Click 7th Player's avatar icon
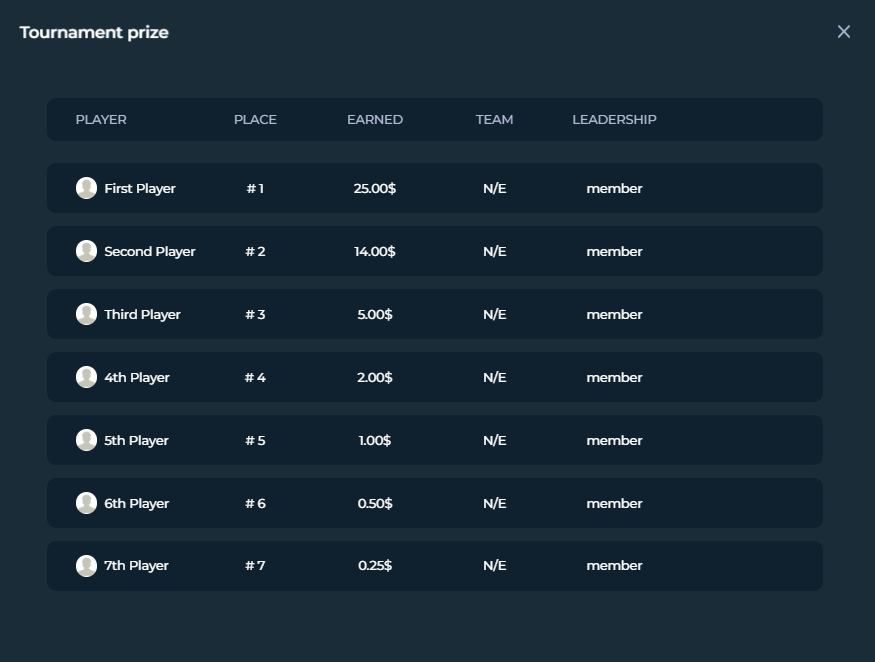Screen dimensions: 875x662 tap(86, 566)
